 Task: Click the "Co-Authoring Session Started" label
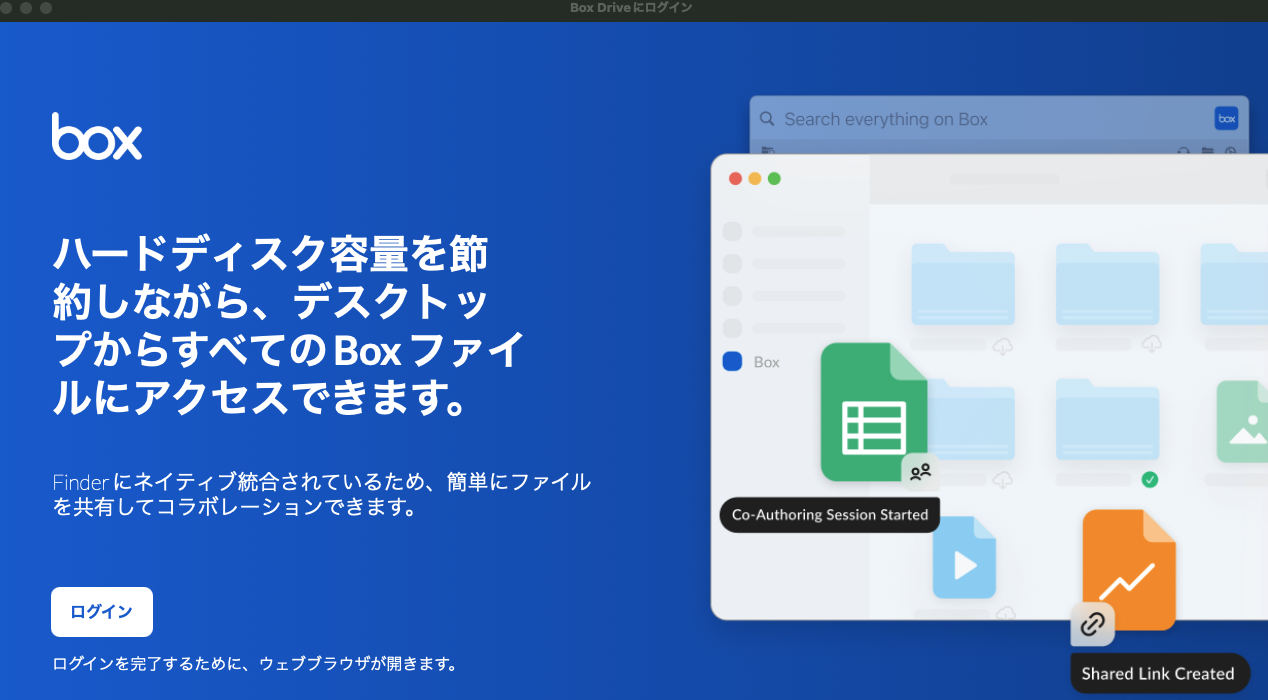830,515
